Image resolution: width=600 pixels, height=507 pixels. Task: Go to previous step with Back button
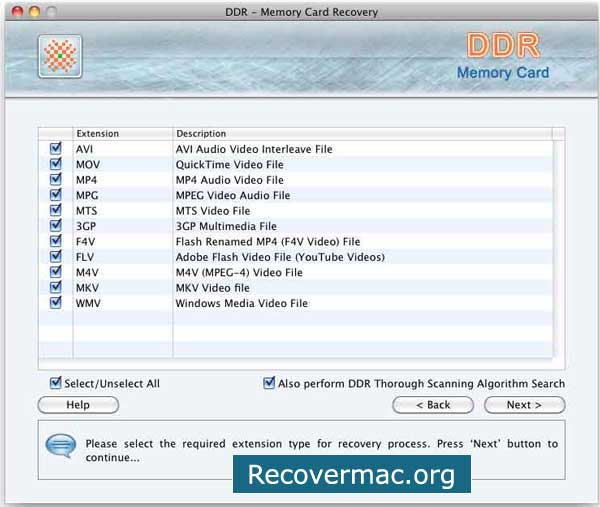point(433,405)
